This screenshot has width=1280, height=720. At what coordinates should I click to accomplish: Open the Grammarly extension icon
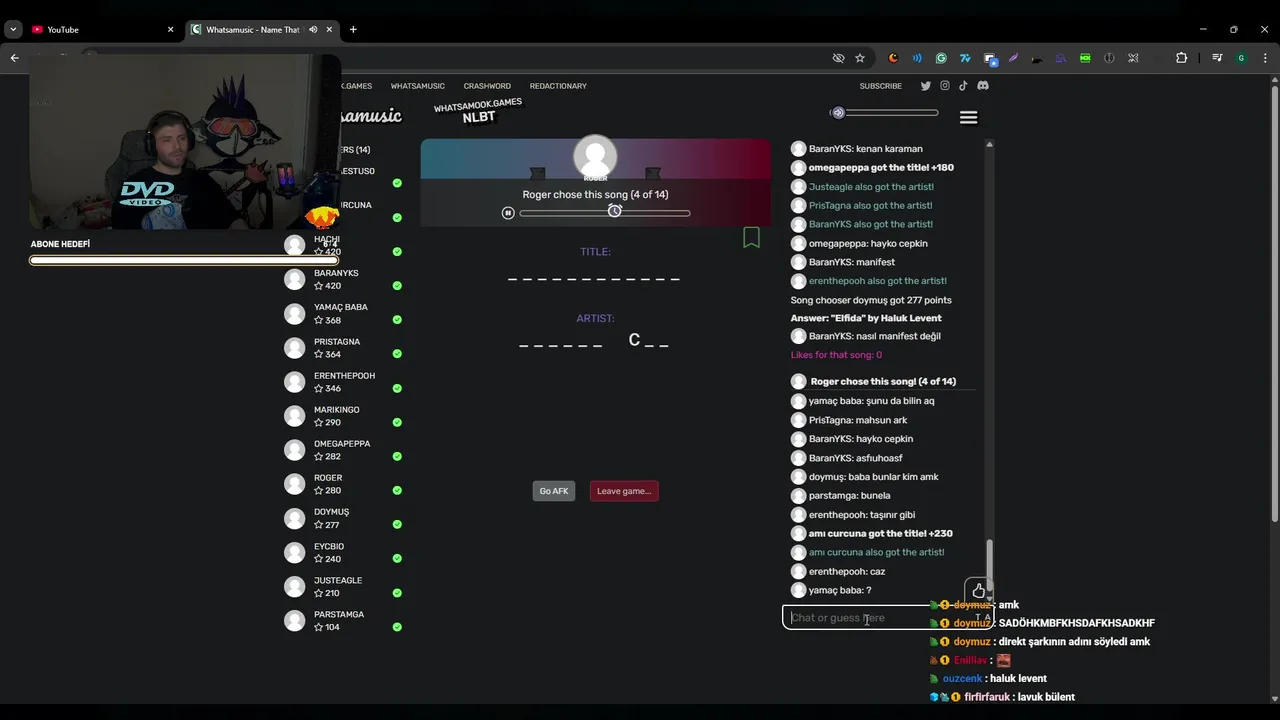point(941,58)
